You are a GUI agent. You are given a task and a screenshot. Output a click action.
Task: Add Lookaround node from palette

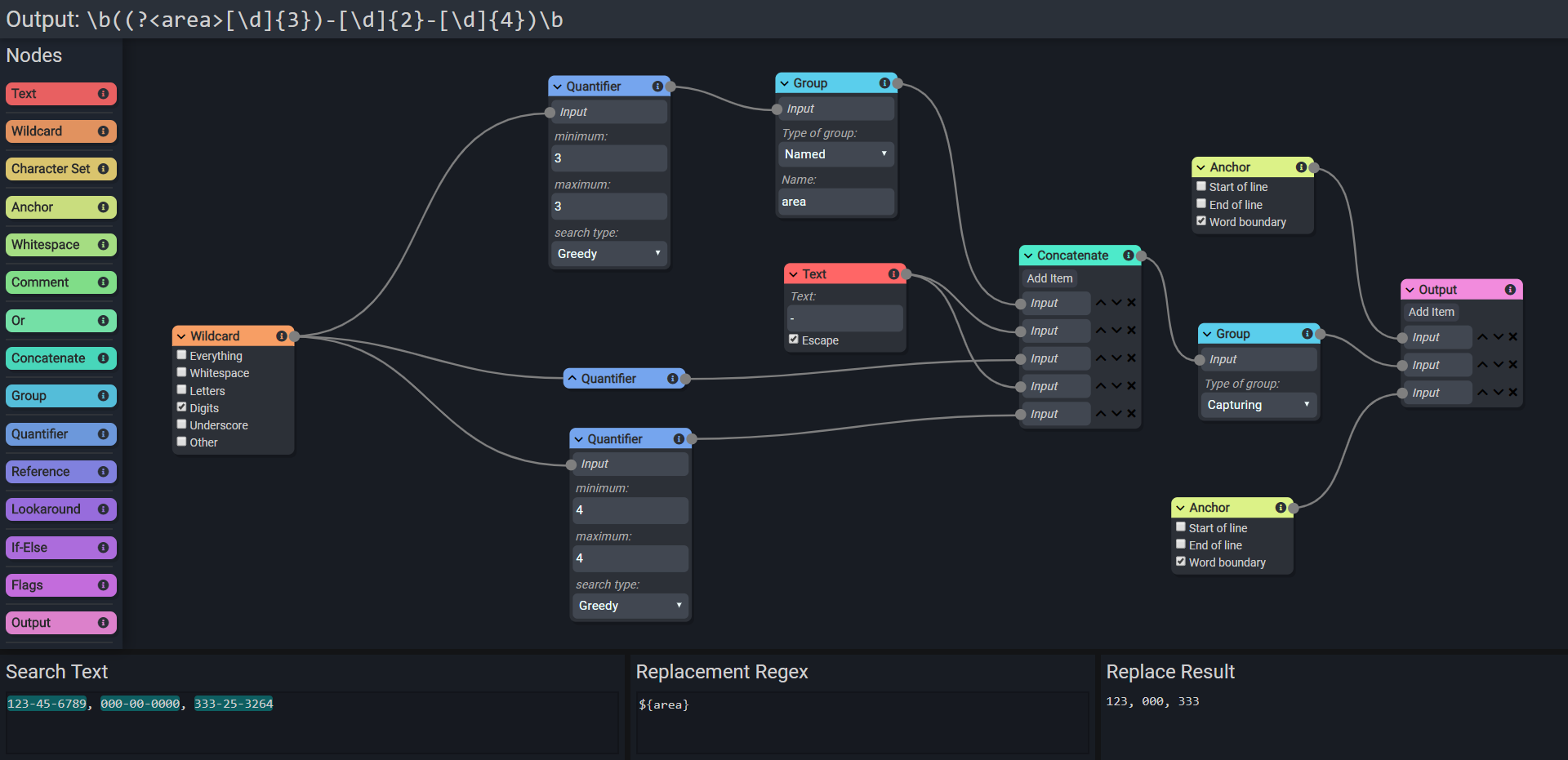(x=61, y=509)
